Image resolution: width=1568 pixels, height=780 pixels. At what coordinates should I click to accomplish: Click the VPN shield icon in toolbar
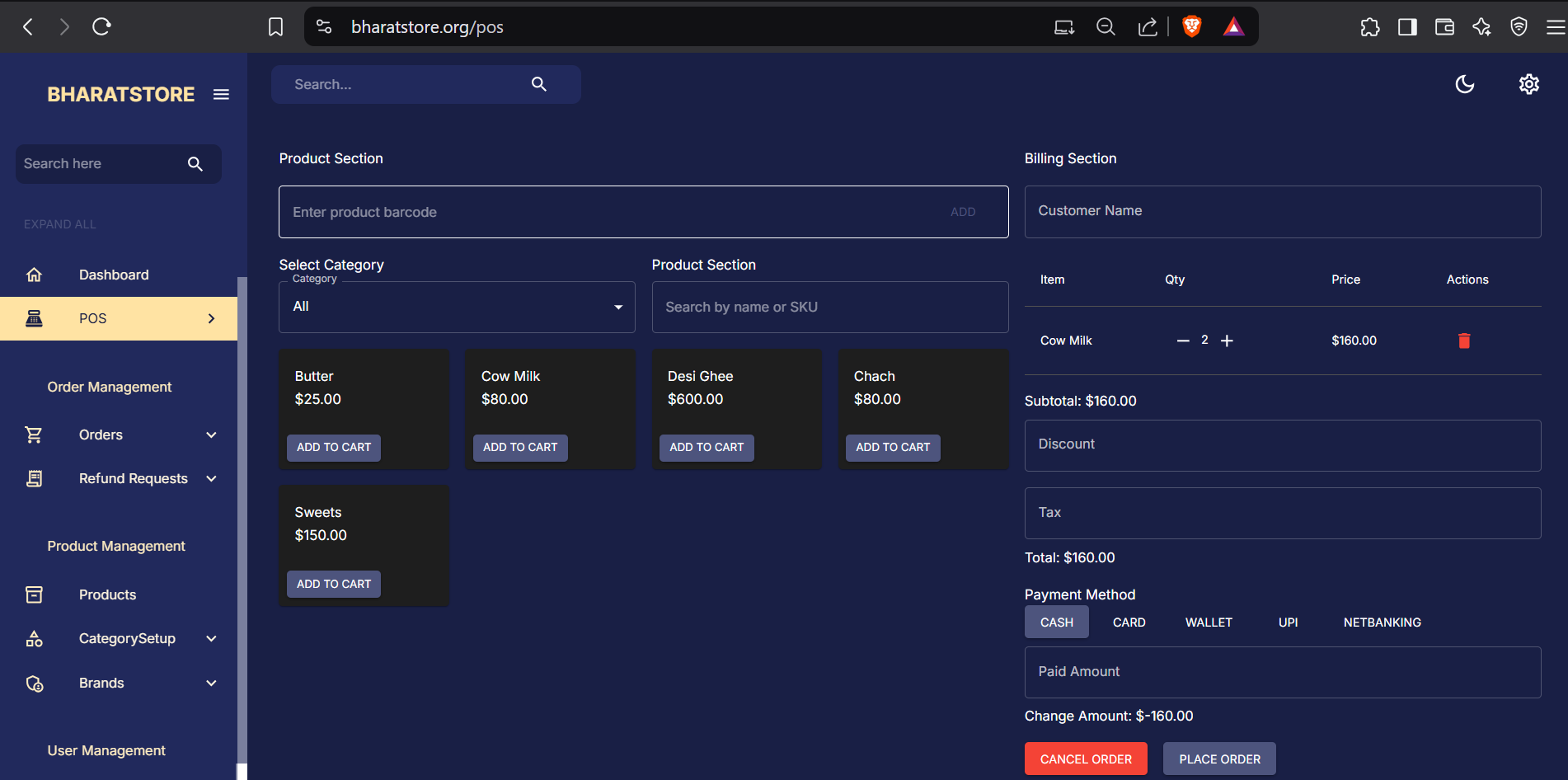[1519, 27]
